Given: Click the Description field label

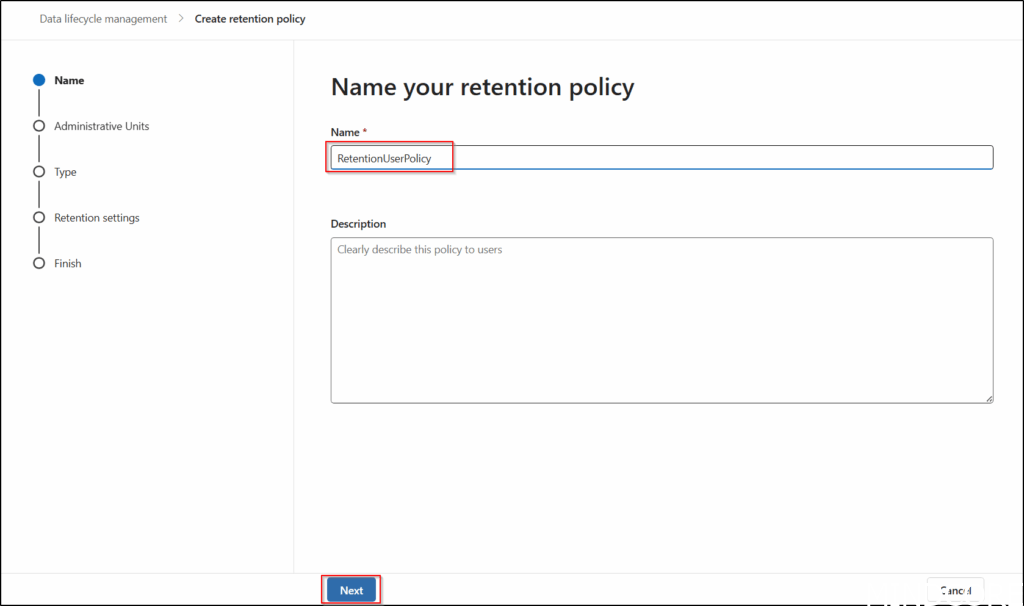Looking at the screenshot, I should [x=358, y=224].
